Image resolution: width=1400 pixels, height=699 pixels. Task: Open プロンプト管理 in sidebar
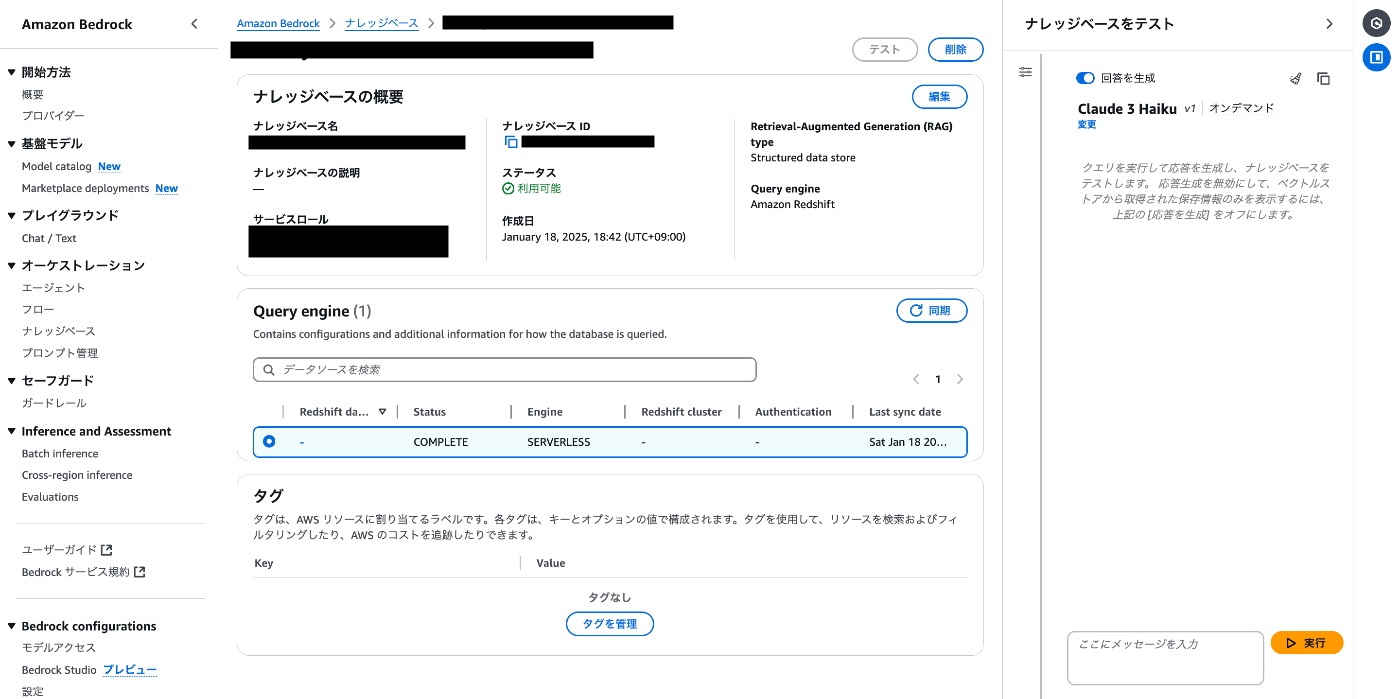click(60, 353)
